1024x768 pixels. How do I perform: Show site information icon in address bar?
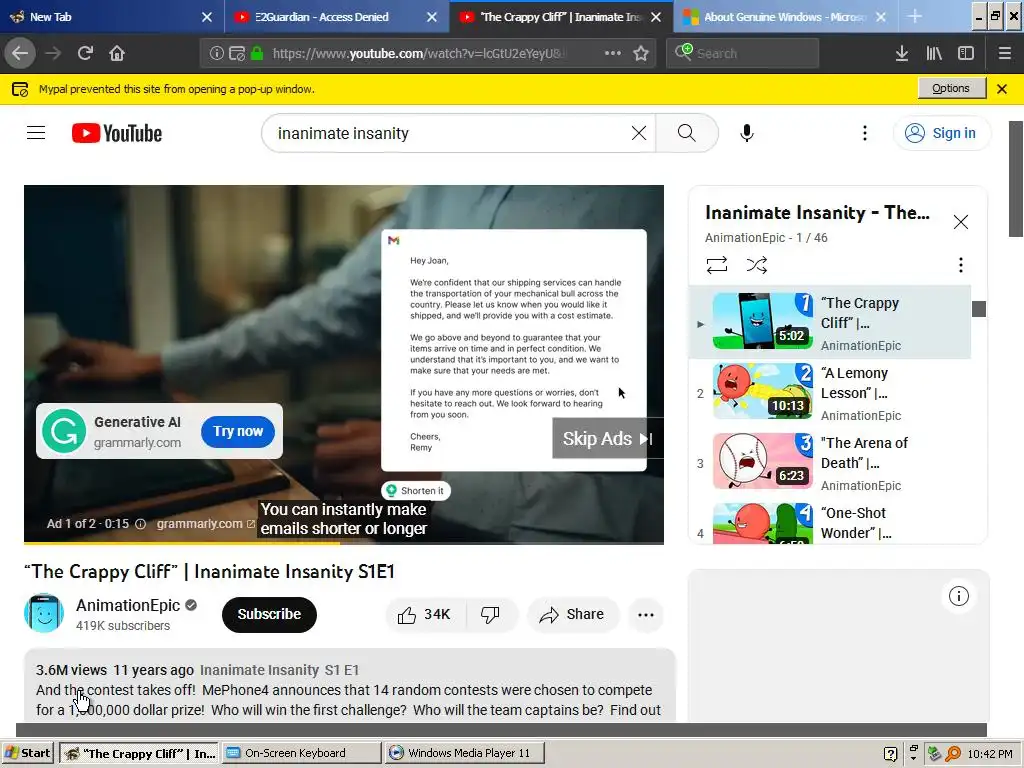[x=216, y=54]
